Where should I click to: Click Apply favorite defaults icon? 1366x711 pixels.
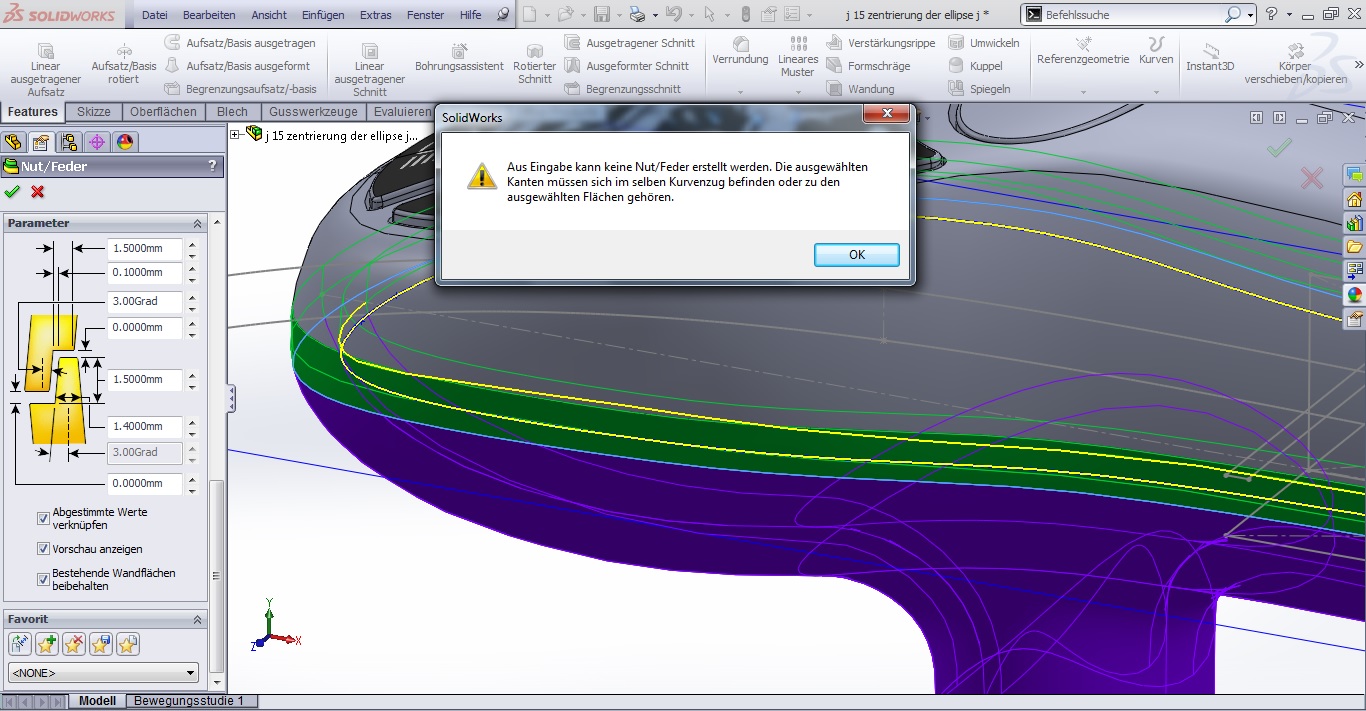[x=20, y=644]
